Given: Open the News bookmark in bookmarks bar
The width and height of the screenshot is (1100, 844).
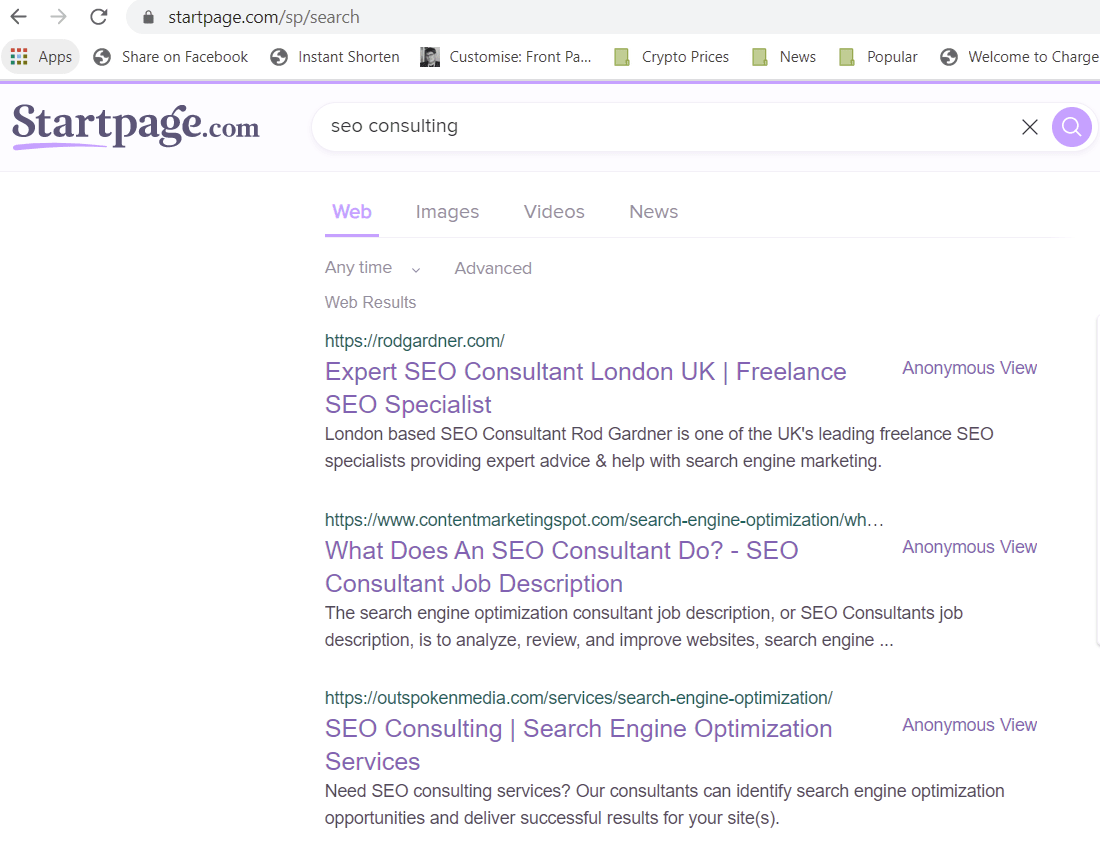Looking at the screenshot, I should click(784, 57).
